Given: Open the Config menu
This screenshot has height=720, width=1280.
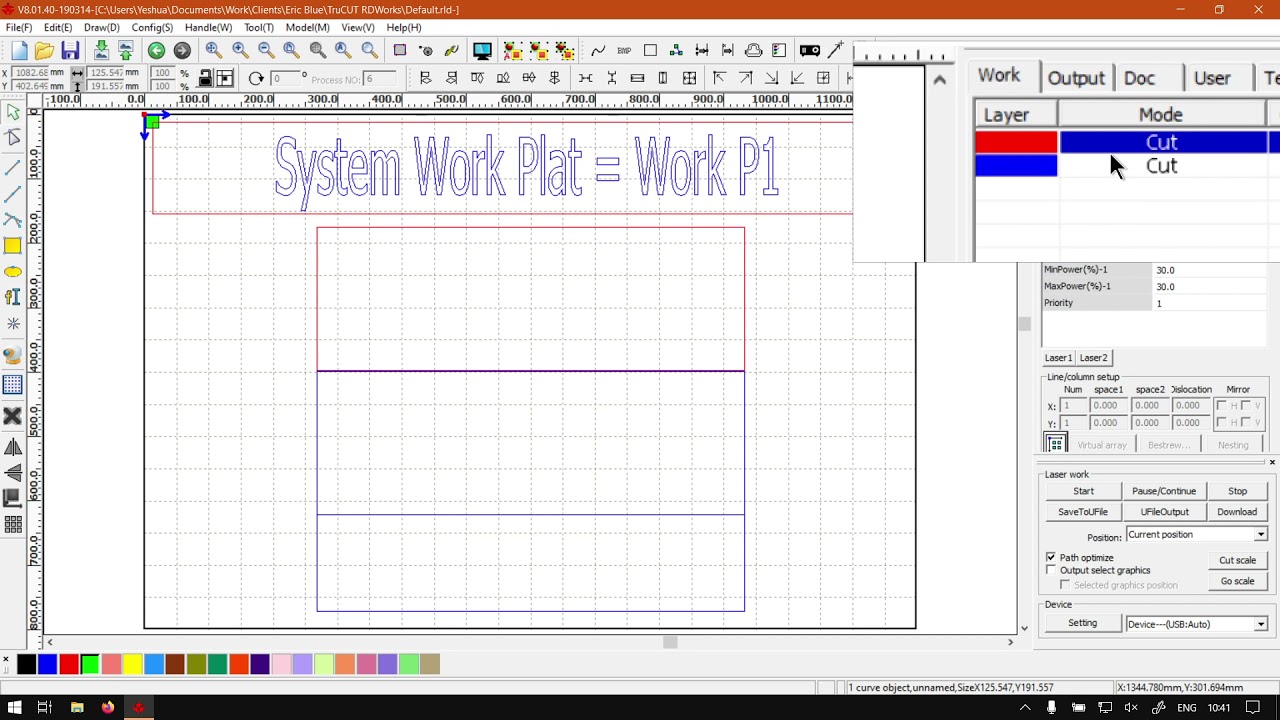Looking at the screenshot, I should 152,28.
